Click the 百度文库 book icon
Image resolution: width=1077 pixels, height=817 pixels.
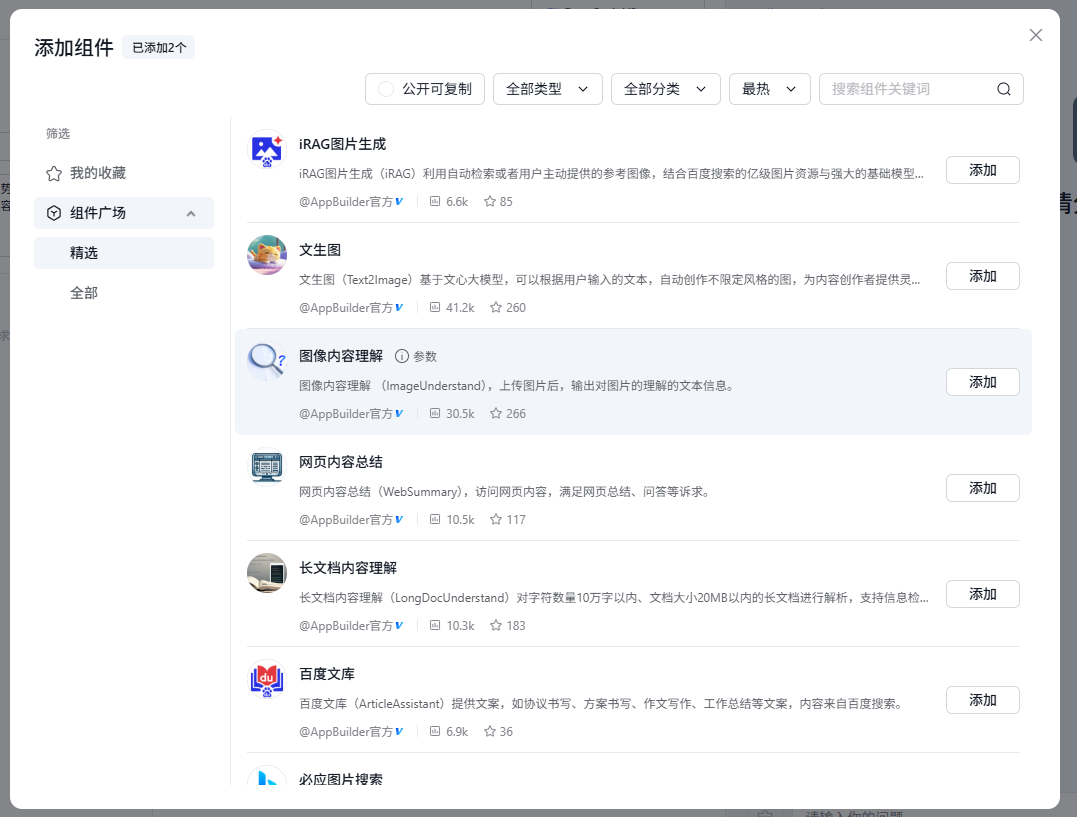266,680
